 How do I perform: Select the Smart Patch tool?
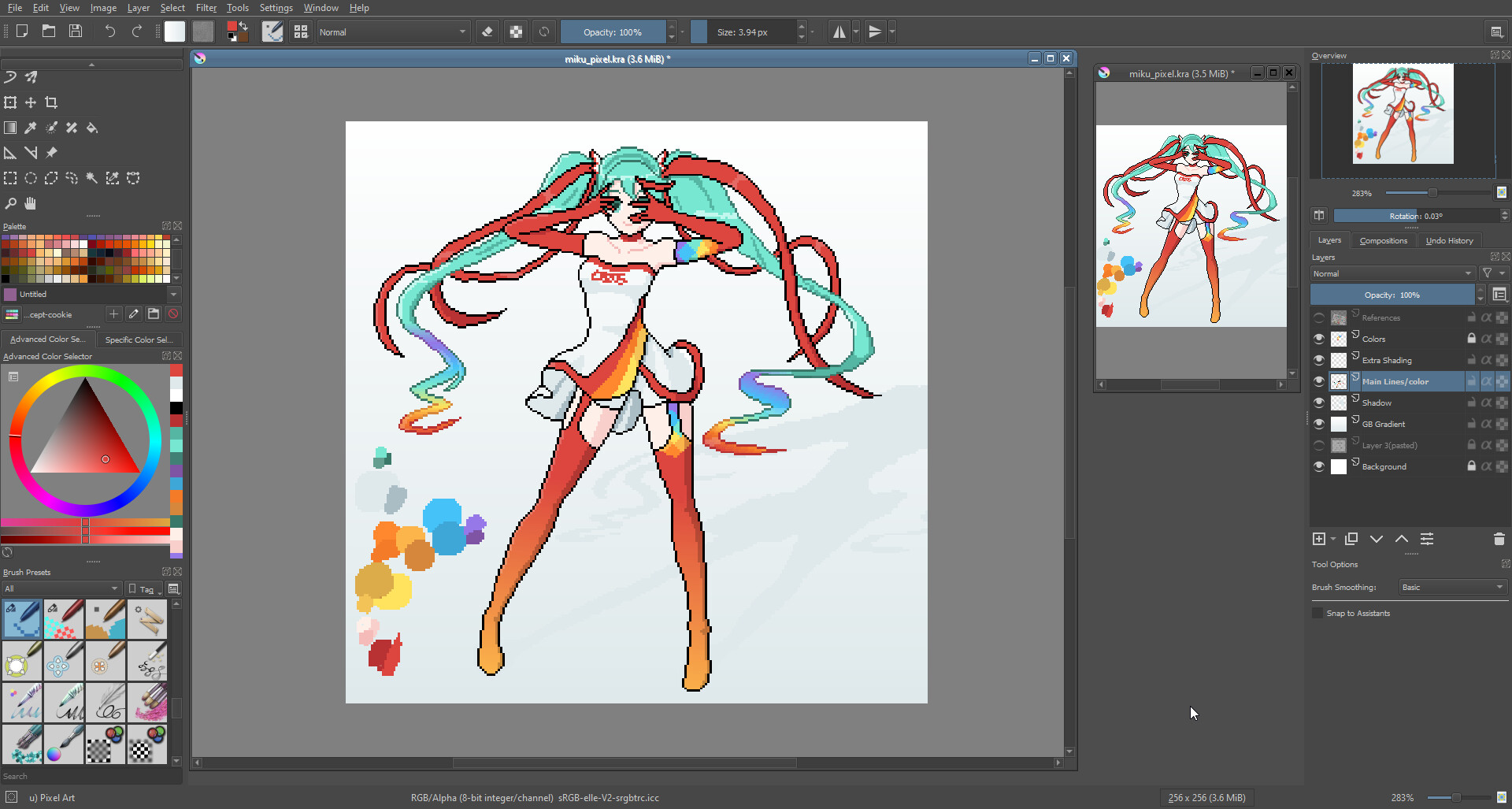(72, 128)
